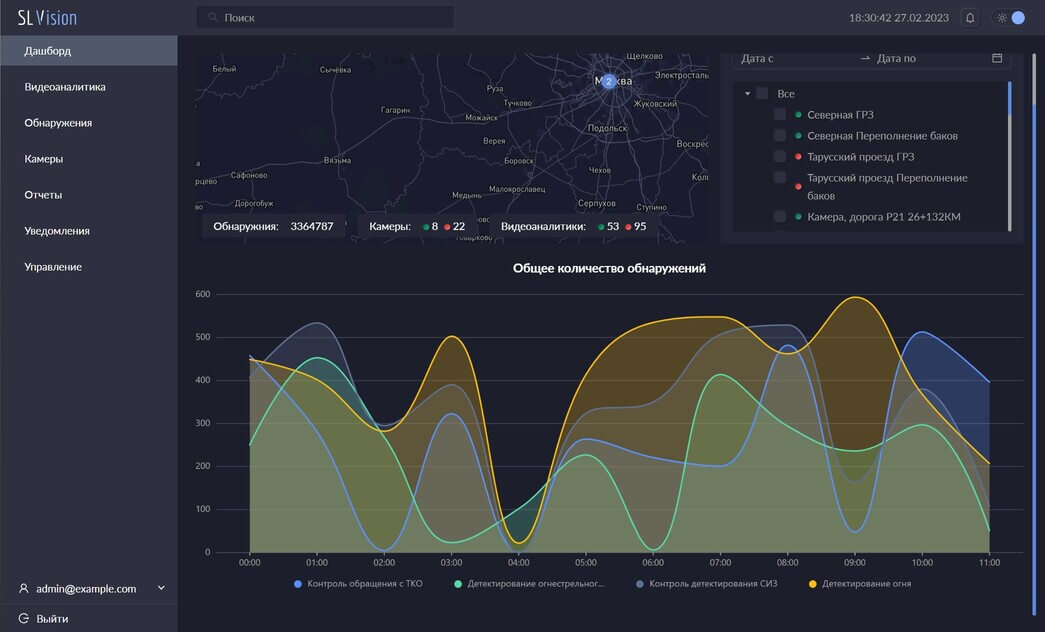Open the 'Видеоаналитика' menu section

click(65, 87)
